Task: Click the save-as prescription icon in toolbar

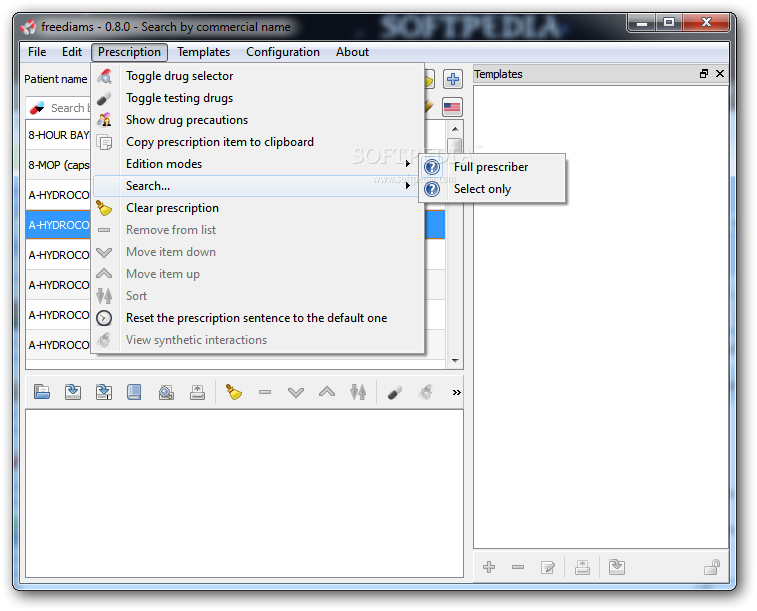Action: coord(104,392)
